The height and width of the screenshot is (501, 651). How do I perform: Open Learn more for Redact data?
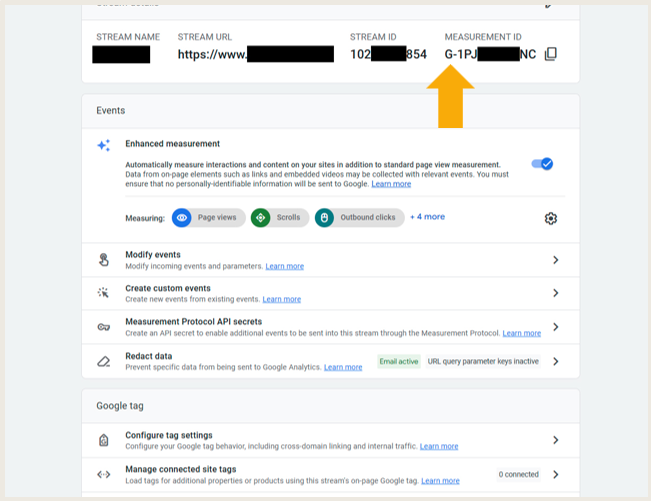(x=343, y=367)
